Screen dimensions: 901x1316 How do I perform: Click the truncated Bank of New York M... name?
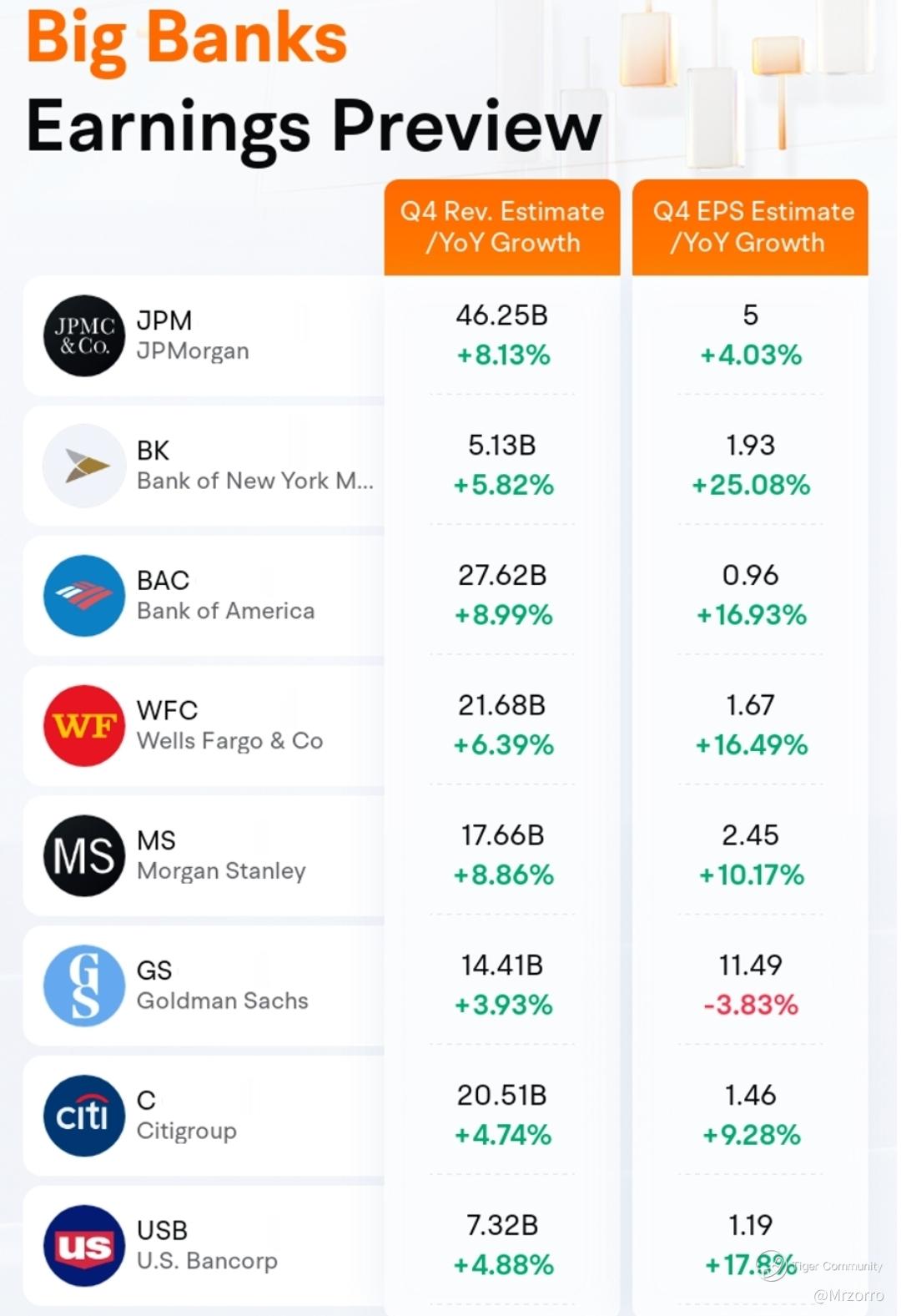[255, 481]
